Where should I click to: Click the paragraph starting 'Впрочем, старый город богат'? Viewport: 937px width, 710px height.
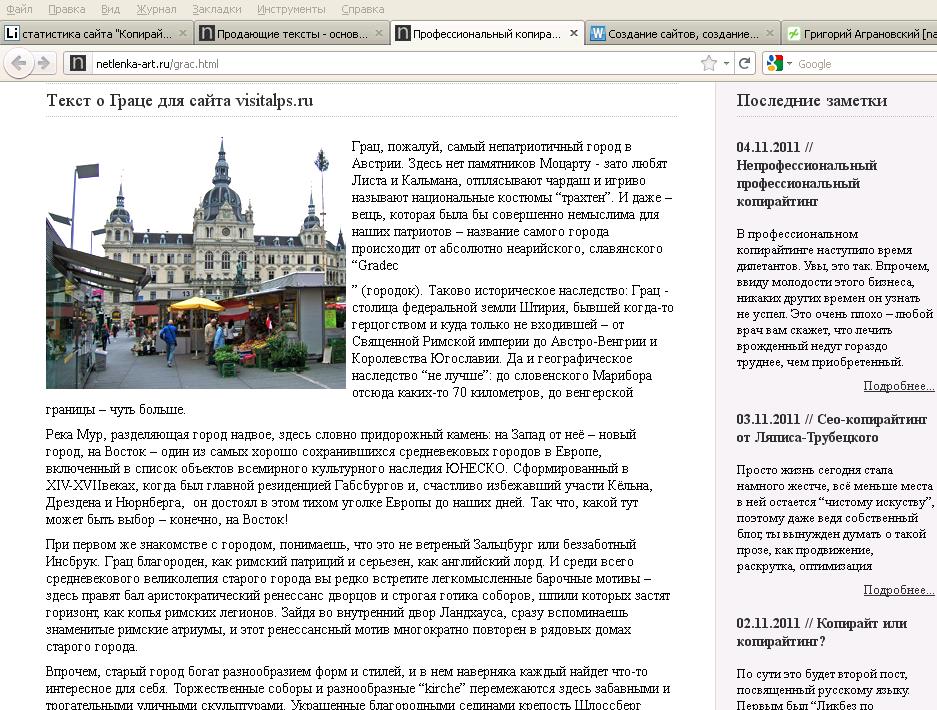point(358,687)
